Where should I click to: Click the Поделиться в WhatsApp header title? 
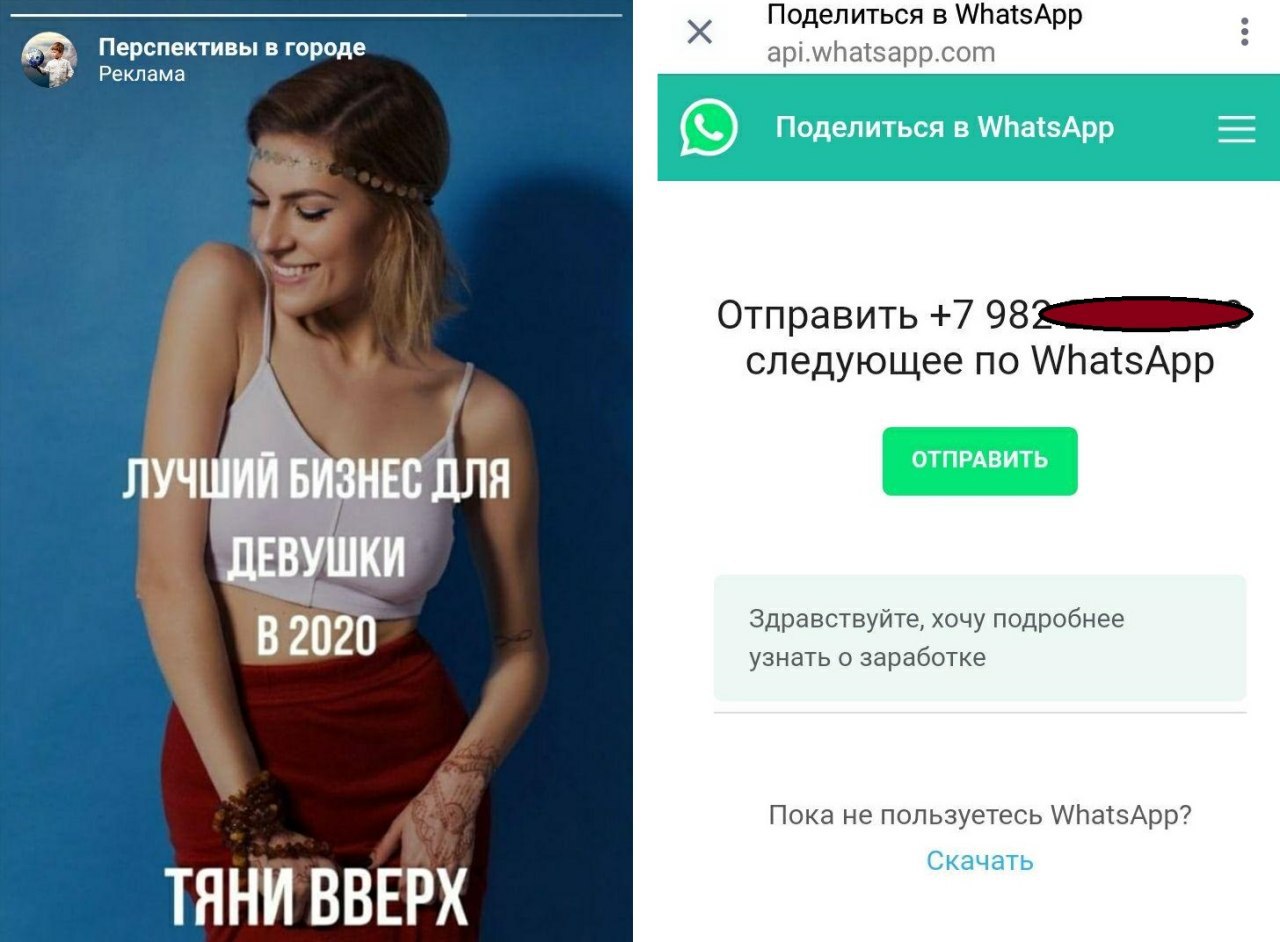point(944,128)
